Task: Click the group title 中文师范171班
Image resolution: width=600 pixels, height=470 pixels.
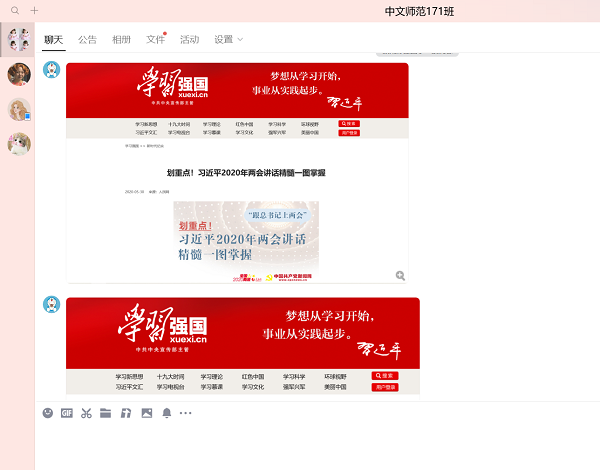Action: 419,11
